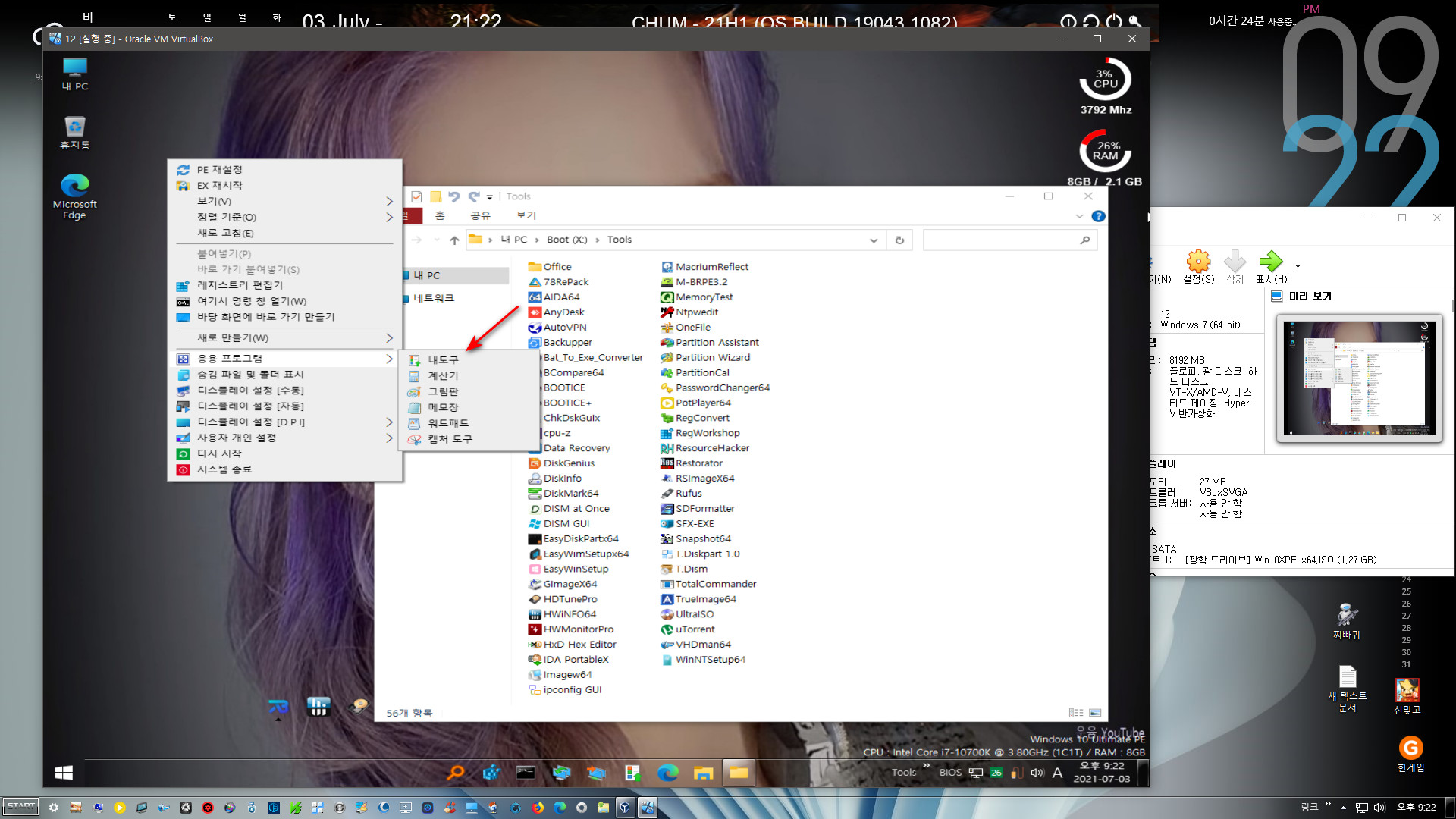Click the Explorer up-folder arrow

pos(454,240)
